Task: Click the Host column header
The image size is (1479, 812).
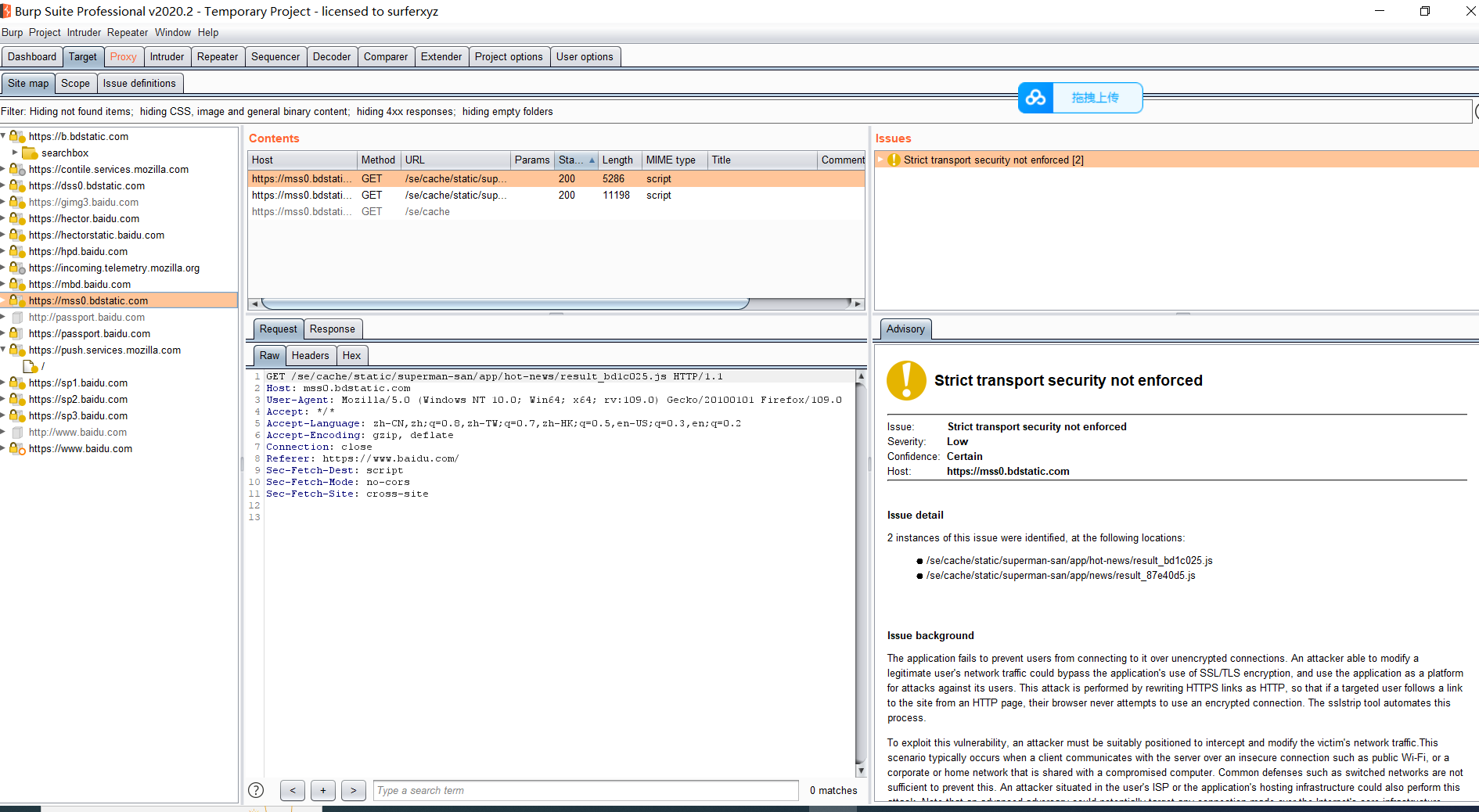Action: click(302, 160)
